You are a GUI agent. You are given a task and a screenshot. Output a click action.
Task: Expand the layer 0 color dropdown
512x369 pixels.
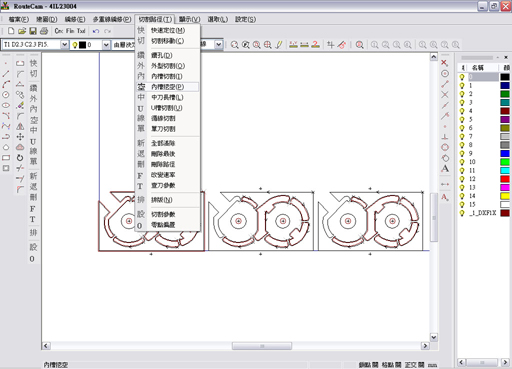click(x=106, y=44)
